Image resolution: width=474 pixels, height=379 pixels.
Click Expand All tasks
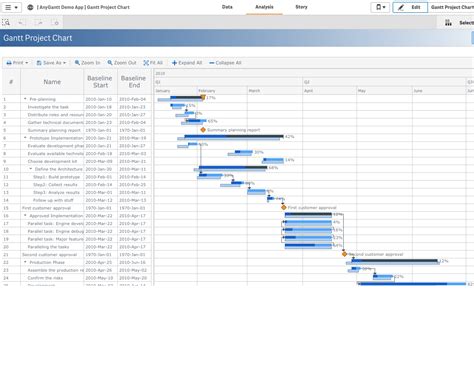(187, 63)
